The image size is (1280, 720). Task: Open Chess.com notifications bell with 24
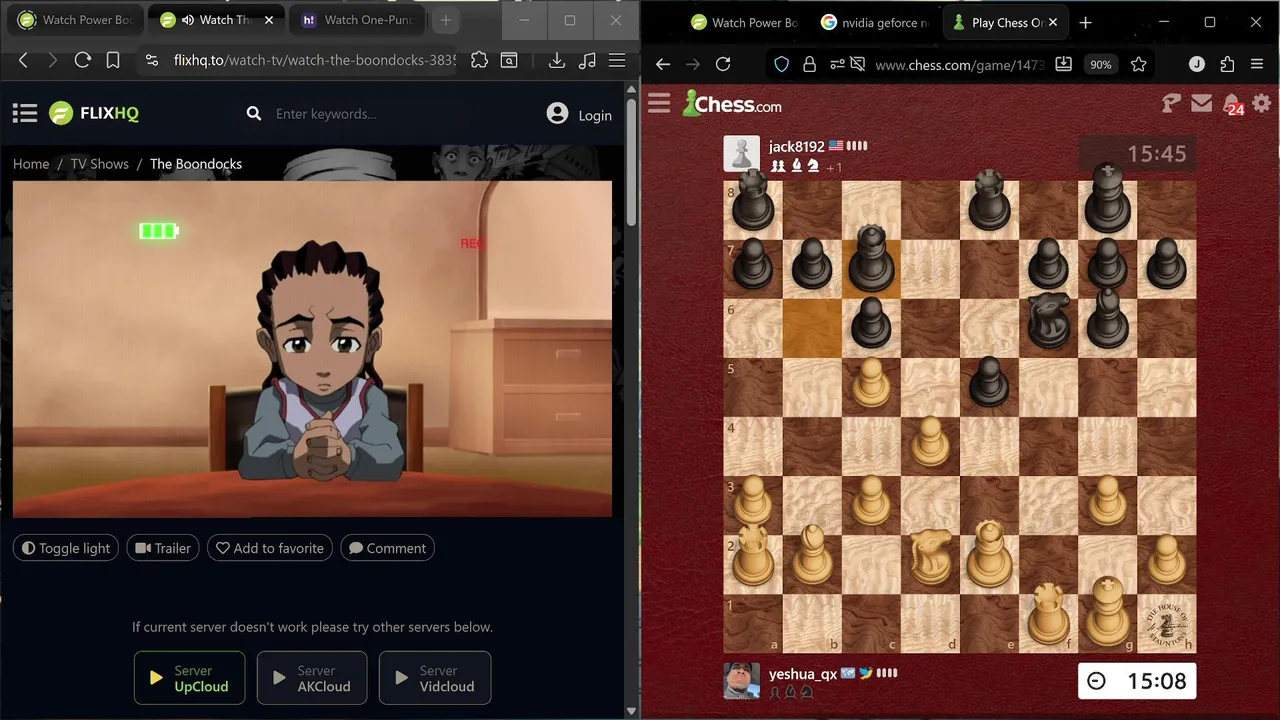[1233, 104]
